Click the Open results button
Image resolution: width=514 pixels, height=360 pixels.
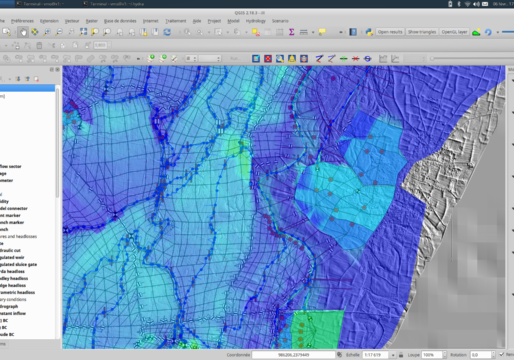390,32
